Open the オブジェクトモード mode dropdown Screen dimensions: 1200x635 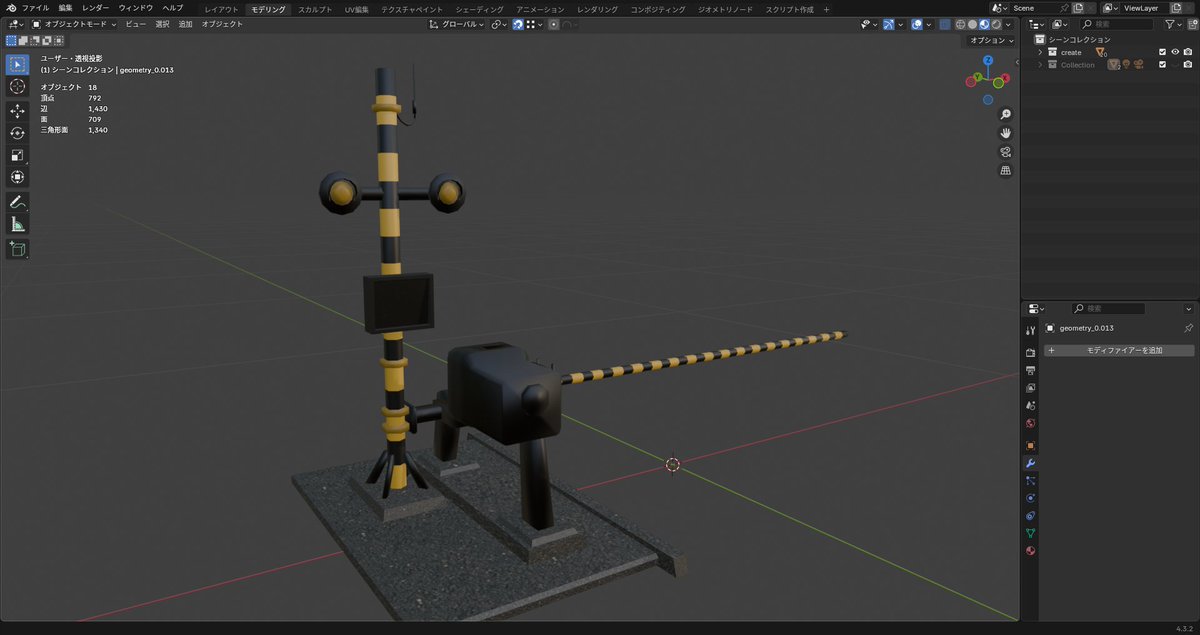coord(74,24)
